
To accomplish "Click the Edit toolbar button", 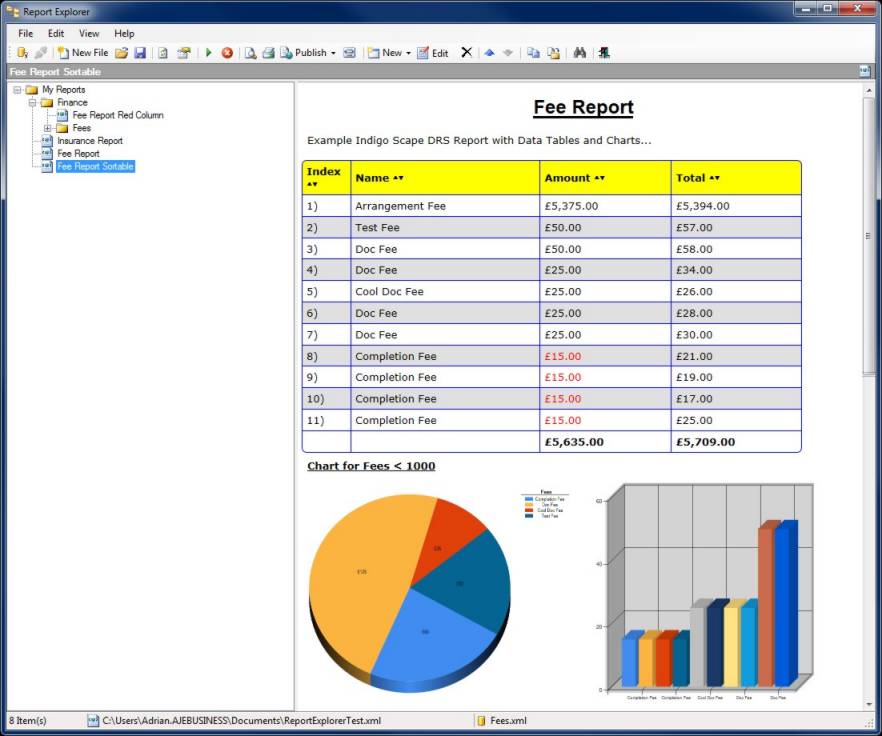I will tap(433, 53).
